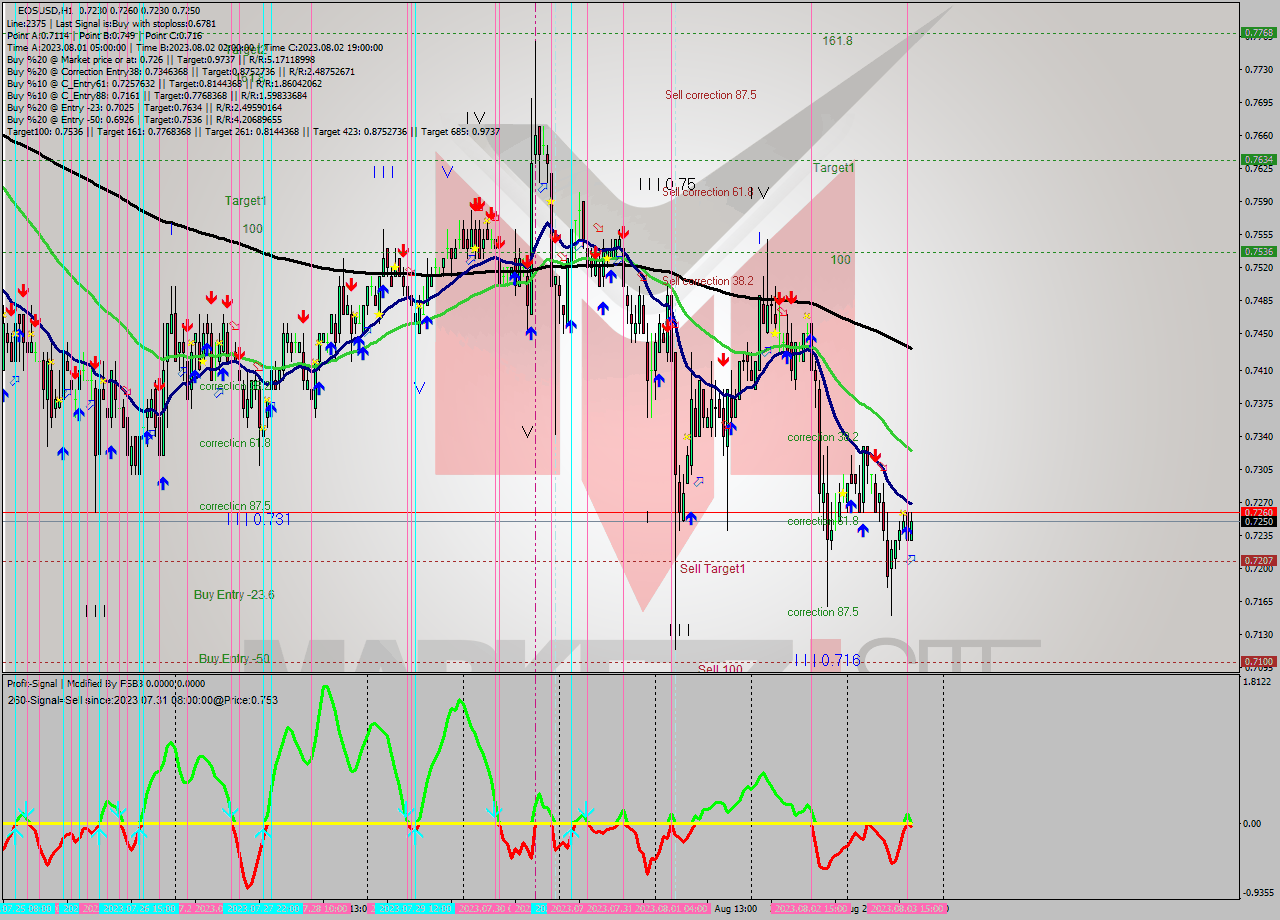
Task: Click the '2023.08.03 15:00' time marker
Action: 906,909
